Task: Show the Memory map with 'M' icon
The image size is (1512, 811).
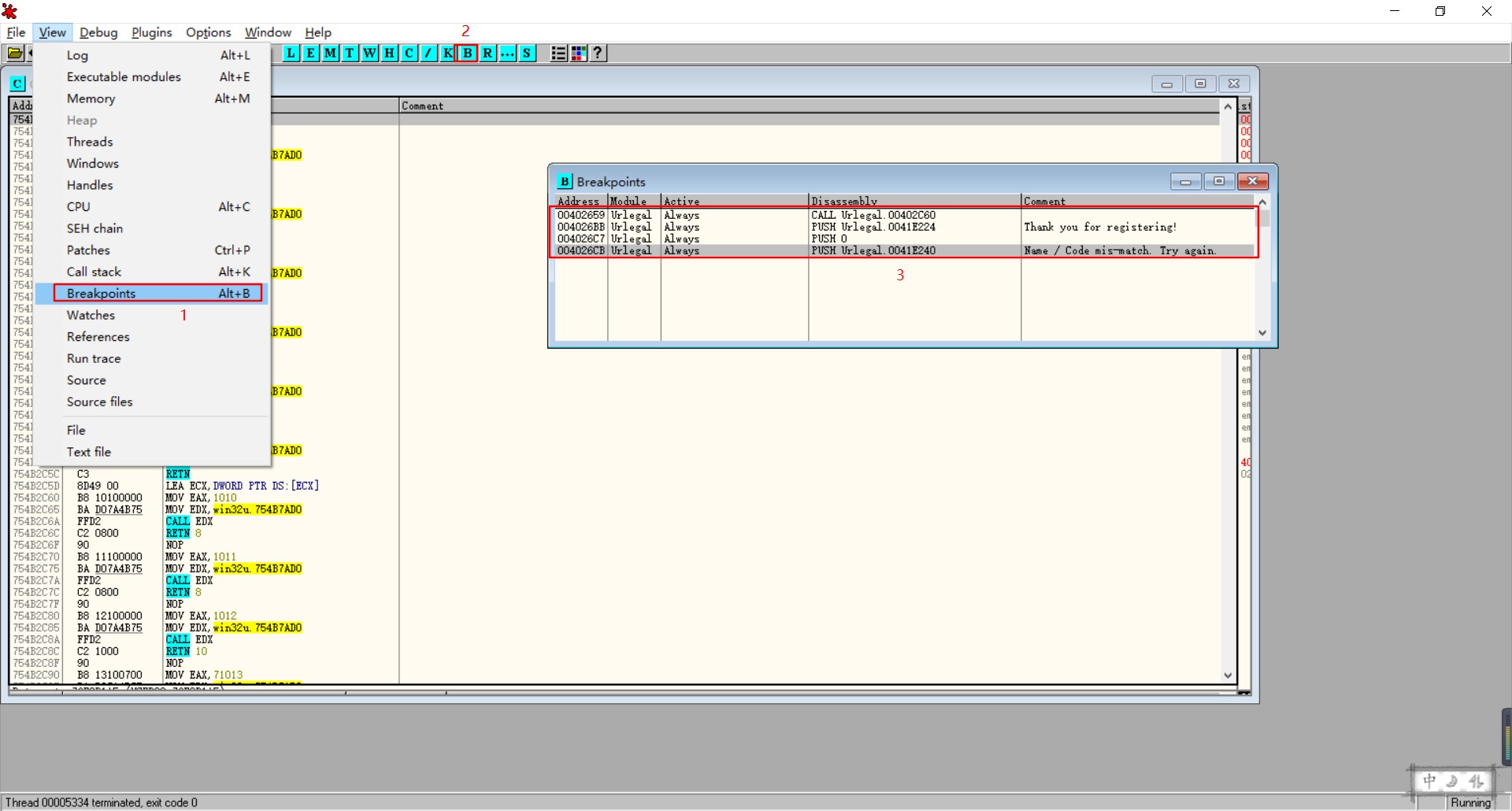Action: pyautogui.click(x=330, y=53)
